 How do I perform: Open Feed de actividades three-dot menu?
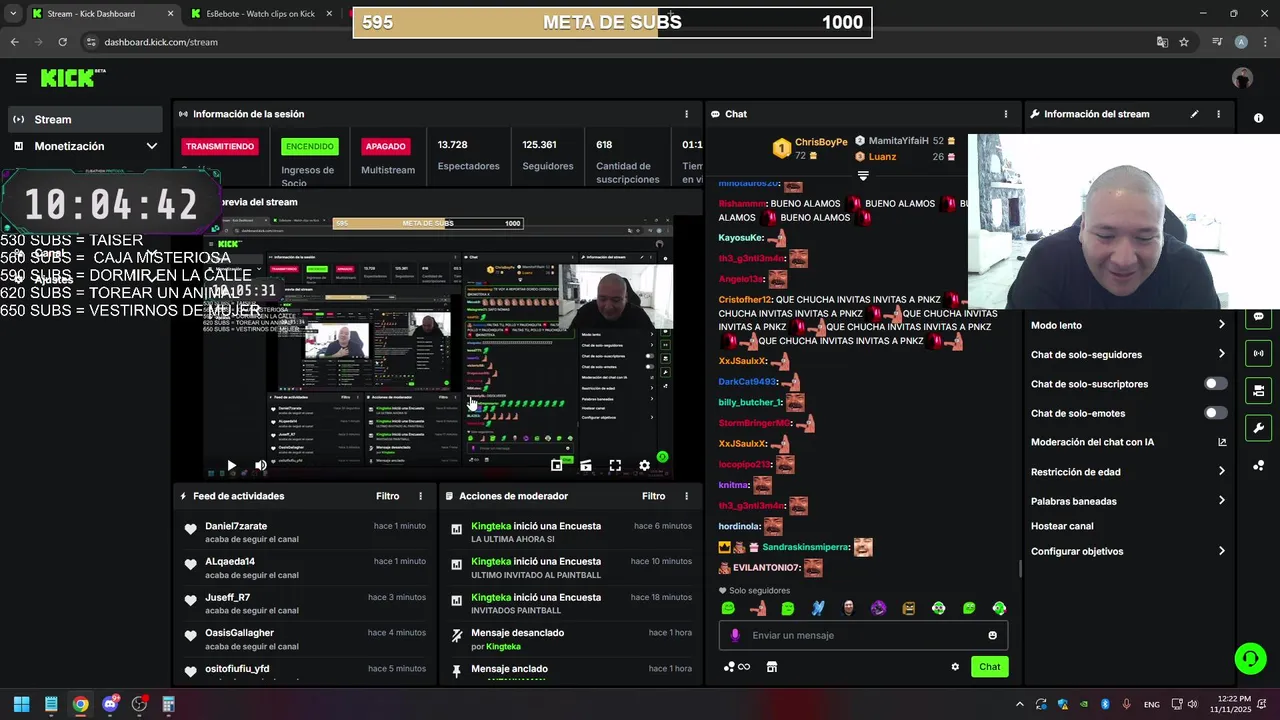point(420,496)
